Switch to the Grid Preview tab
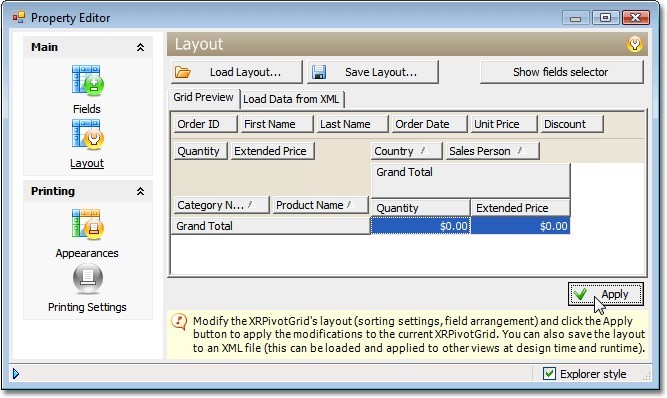667x398 pixels. coord(203,97)
